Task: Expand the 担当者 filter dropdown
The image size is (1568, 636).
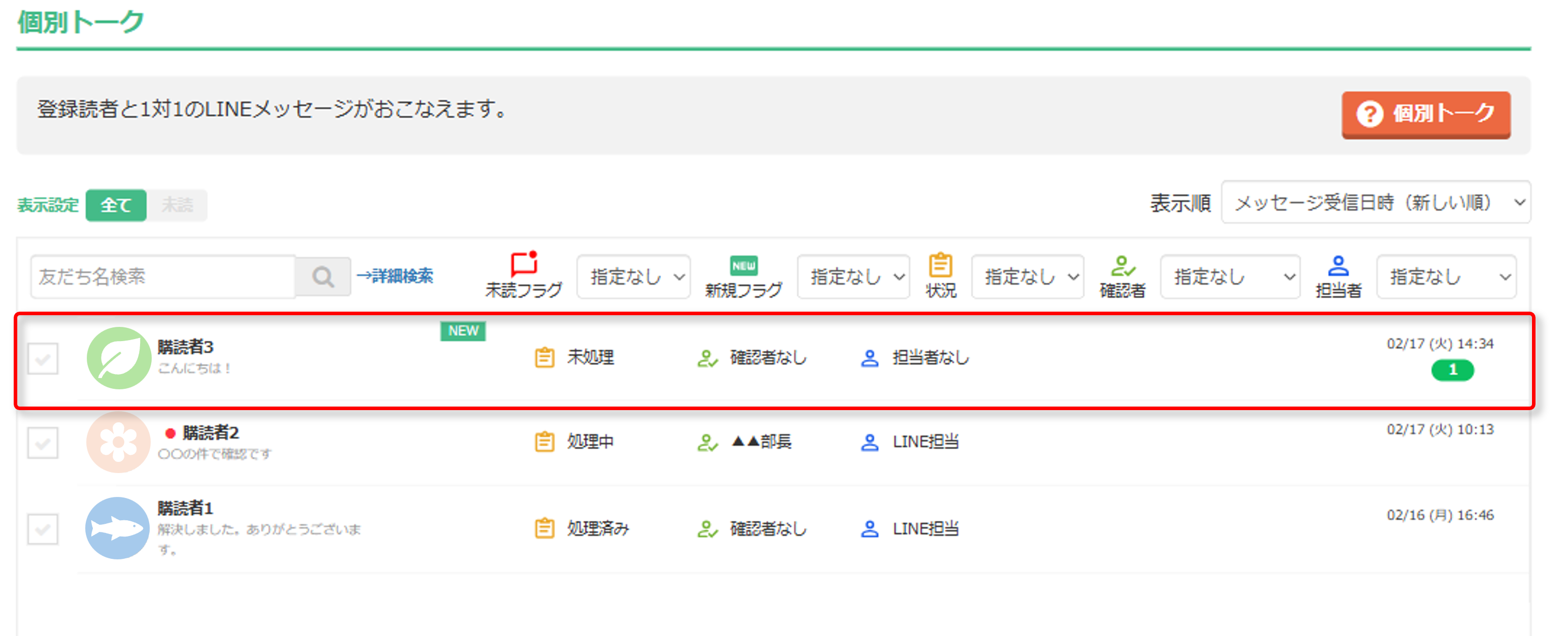Action: pyautogui.click(x=1446, y=277)
